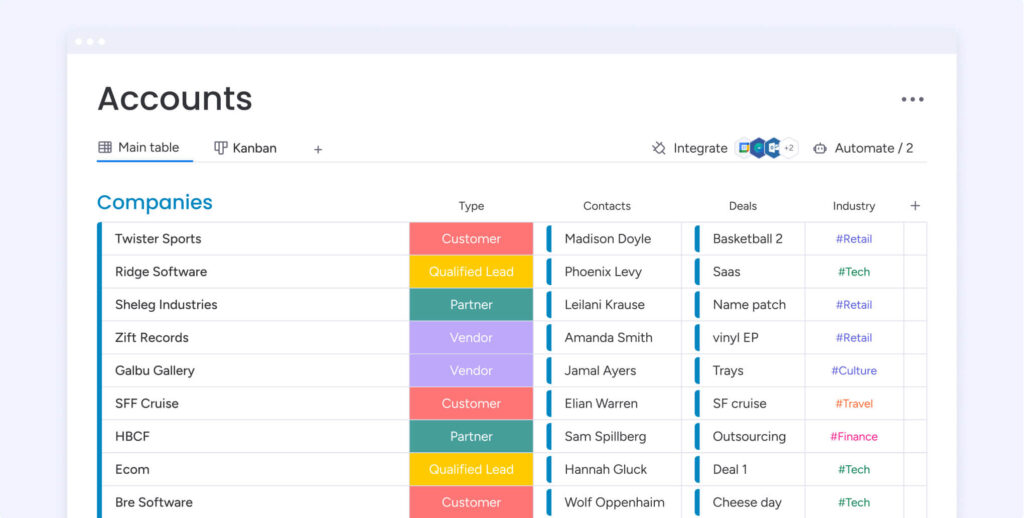Open the Saas deal

[x=726, y=272]
